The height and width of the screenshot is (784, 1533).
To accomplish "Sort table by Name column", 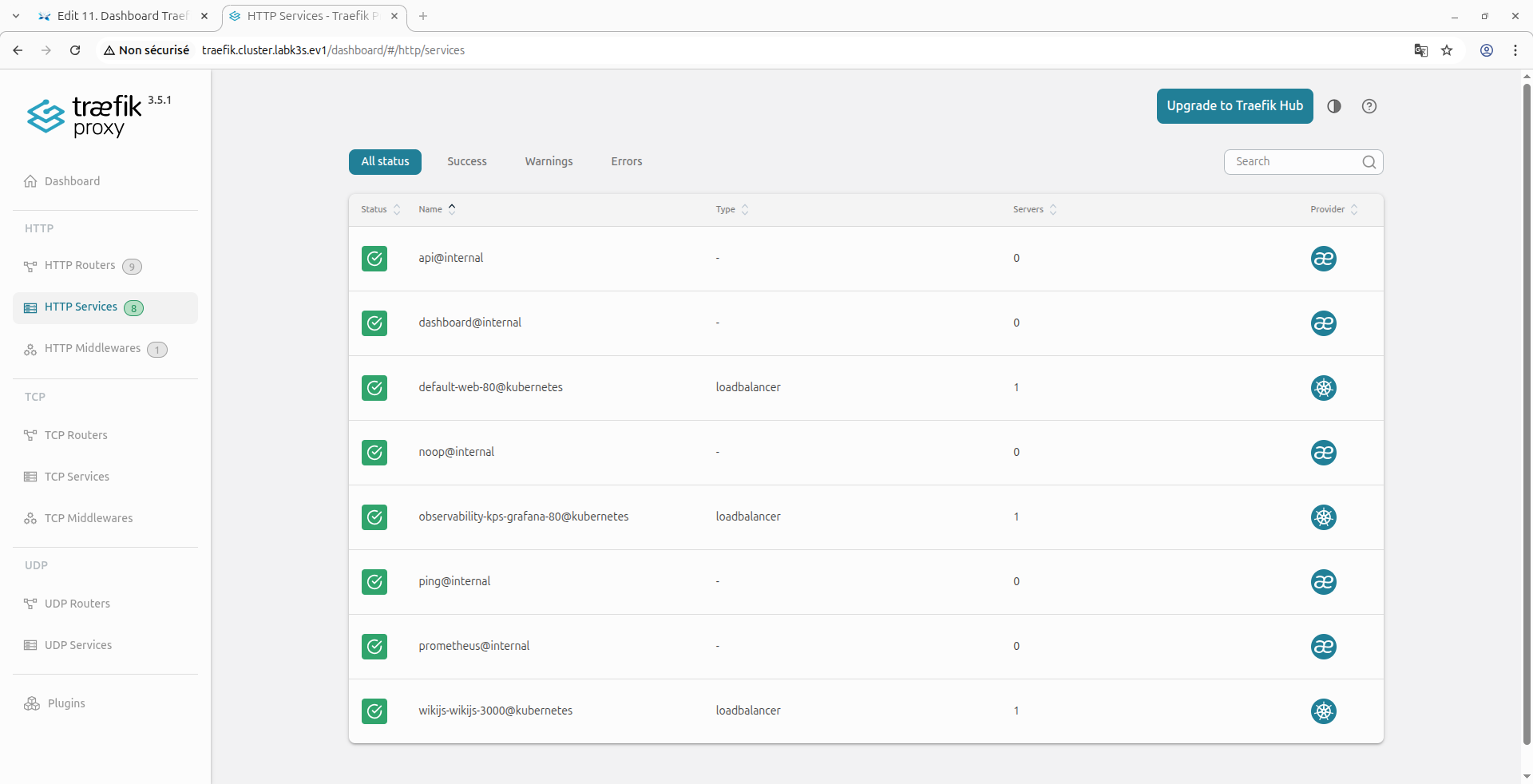I will point(437,209).
